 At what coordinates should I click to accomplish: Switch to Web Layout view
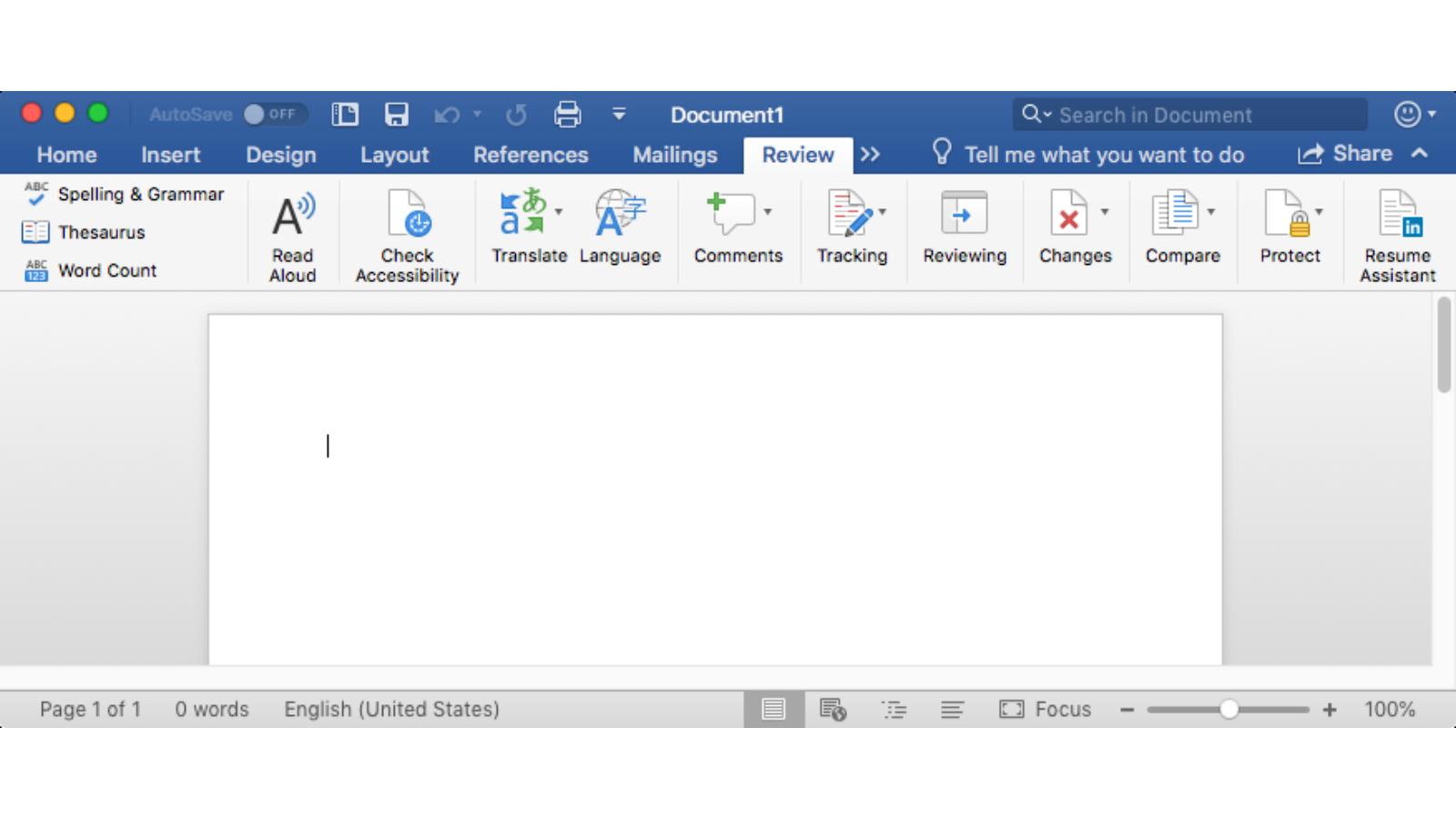point(833,709)
